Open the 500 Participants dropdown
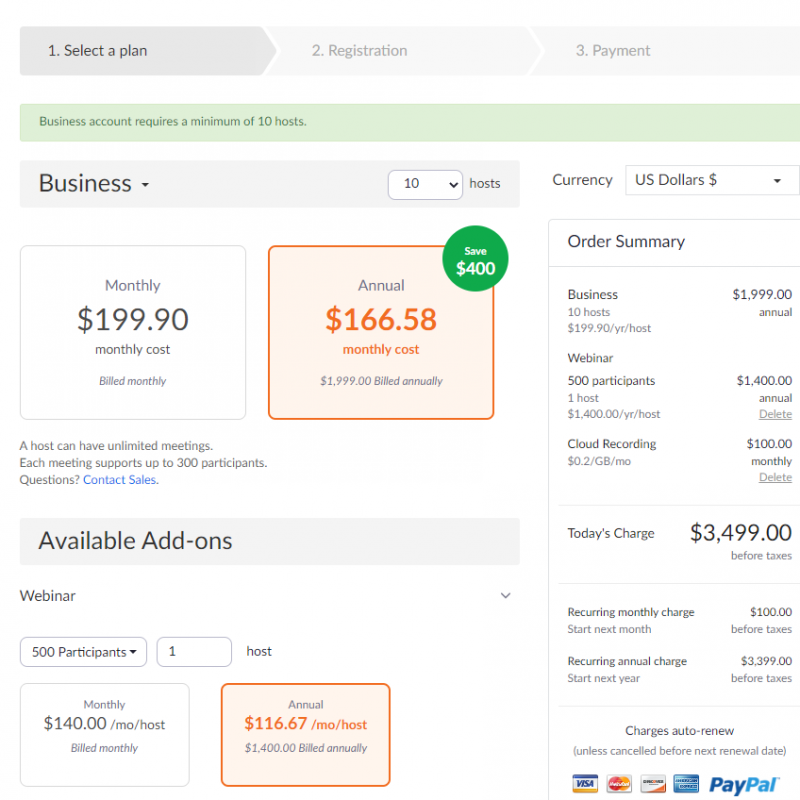This screenshot has height=800, width=800. pyautogui.click(x=84, y=652)
